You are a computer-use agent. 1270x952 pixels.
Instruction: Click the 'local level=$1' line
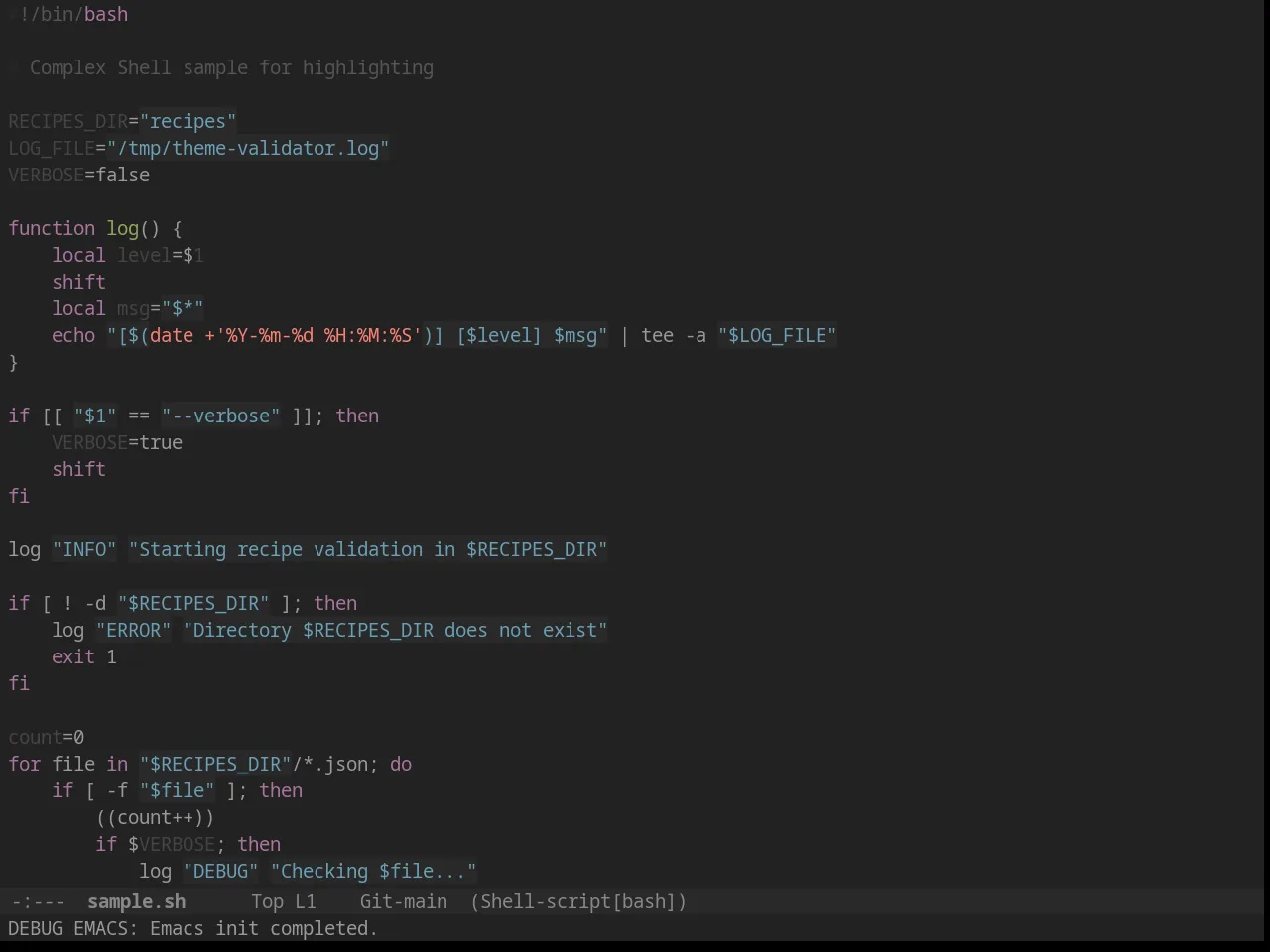point(128,255)
